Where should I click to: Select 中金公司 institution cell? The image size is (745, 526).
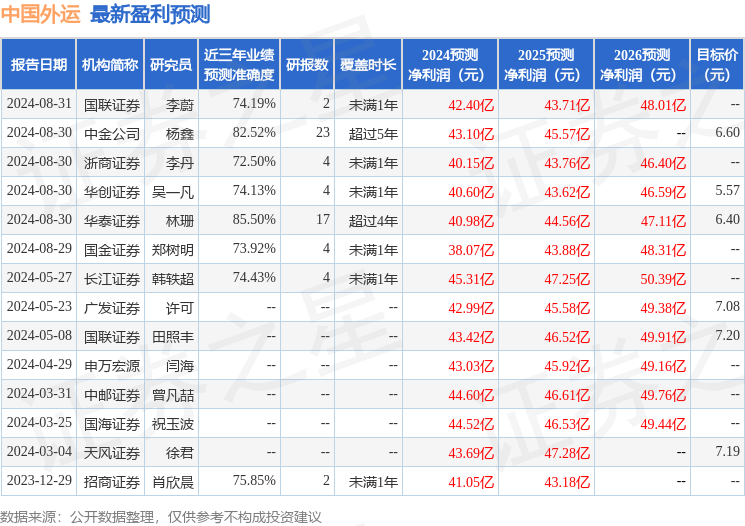pyautogui.click(x=112, y=134)
